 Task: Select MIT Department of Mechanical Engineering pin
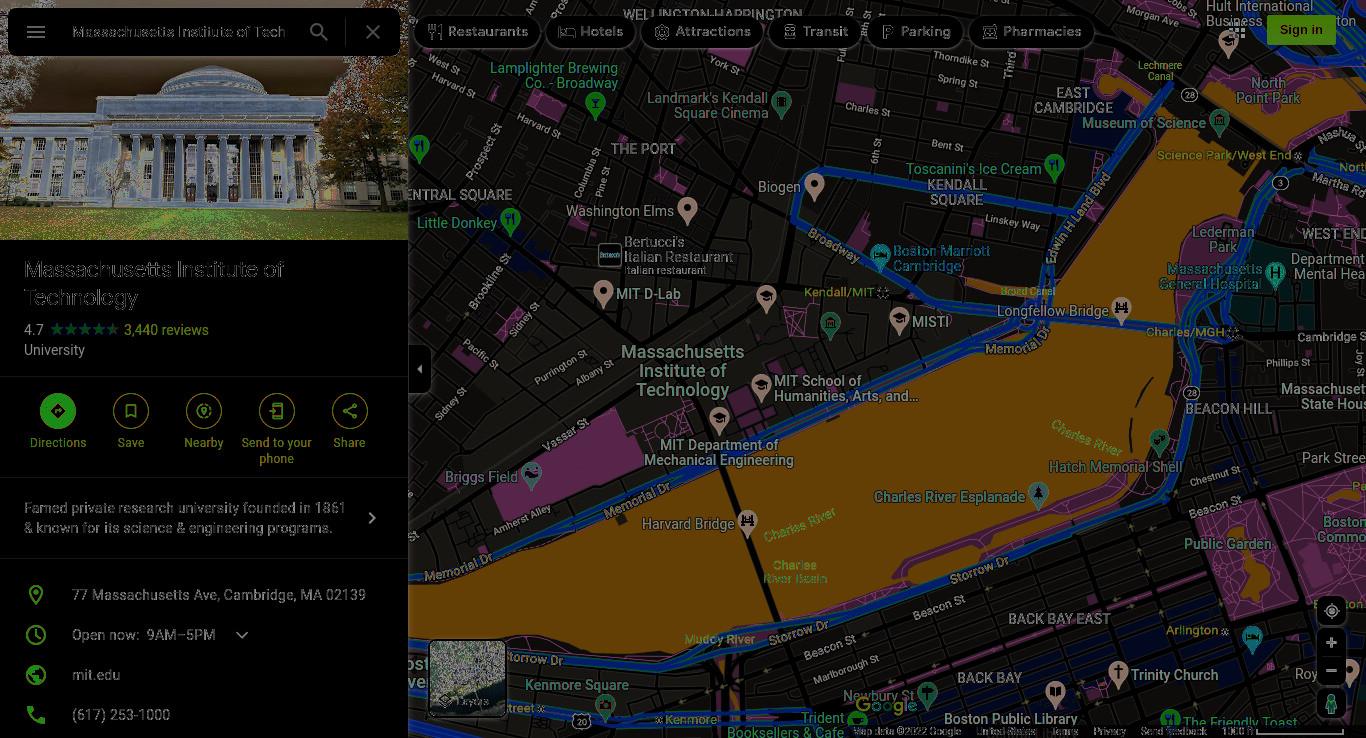click(719, 420)
